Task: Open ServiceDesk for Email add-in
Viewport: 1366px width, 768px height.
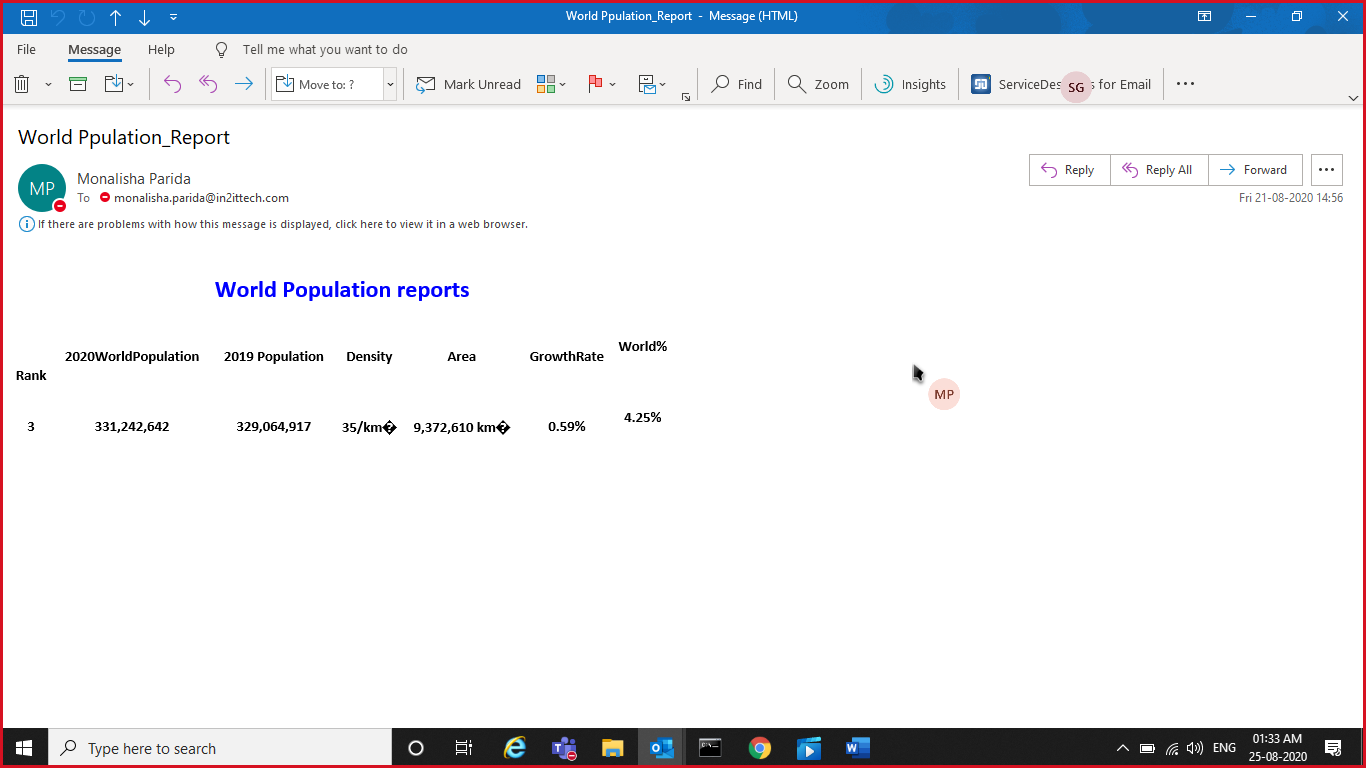Action: tap(1061, 84)
